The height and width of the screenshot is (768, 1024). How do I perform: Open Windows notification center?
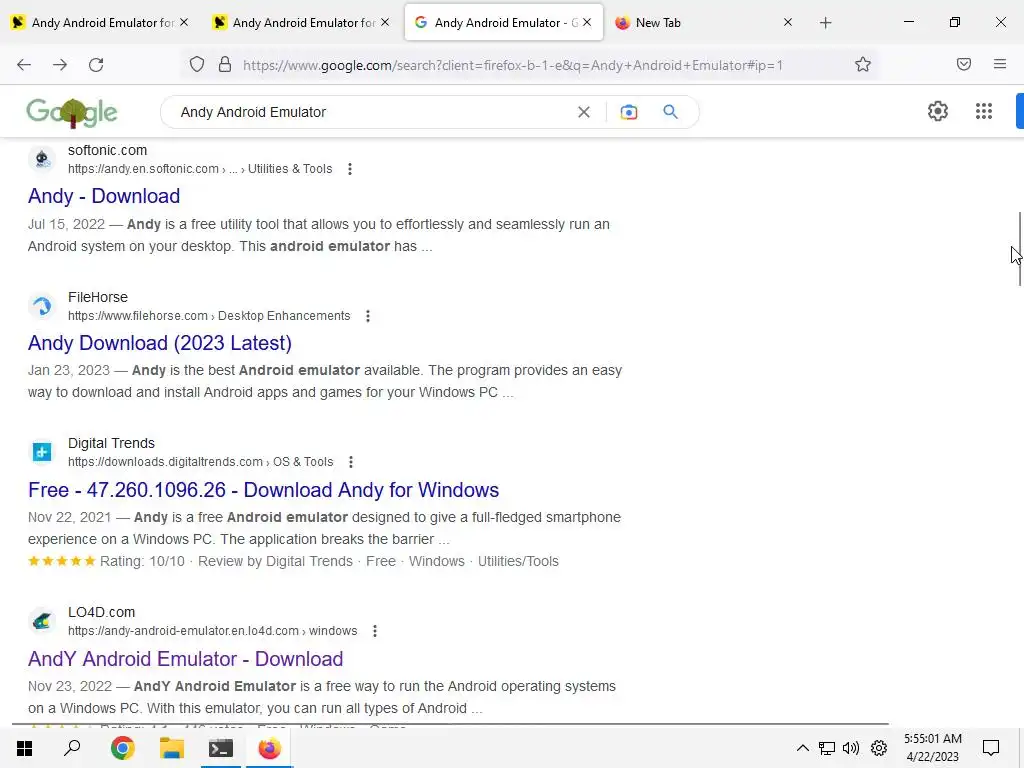coord(991,748)
